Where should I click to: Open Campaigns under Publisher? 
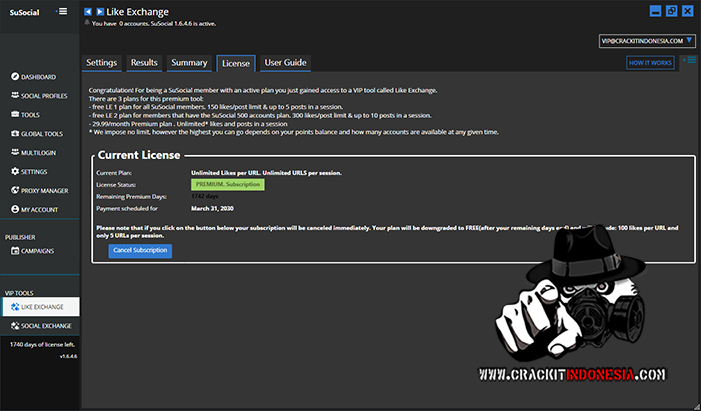pos(37,250)
